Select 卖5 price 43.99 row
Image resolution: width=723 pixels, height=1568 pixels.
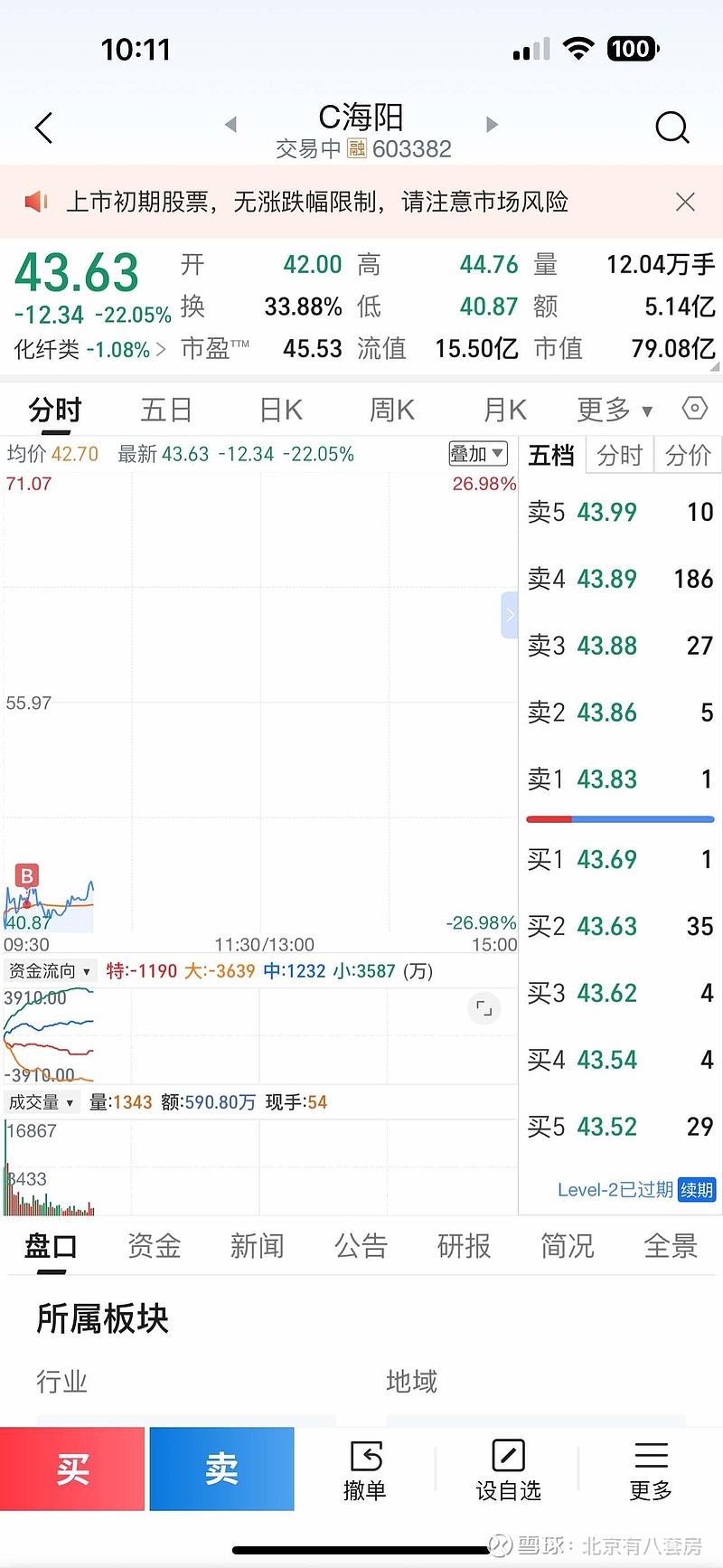620,512
